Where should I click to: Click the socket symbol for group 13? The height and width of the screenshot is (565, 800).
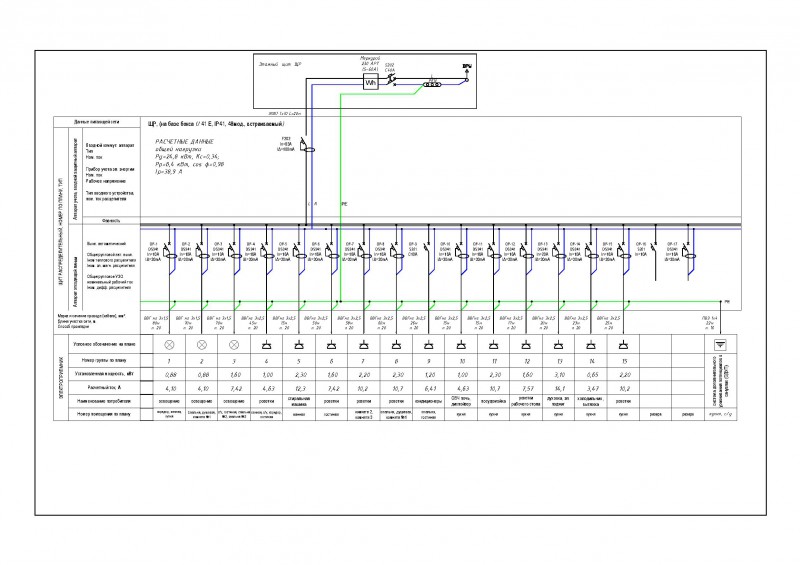558,346
